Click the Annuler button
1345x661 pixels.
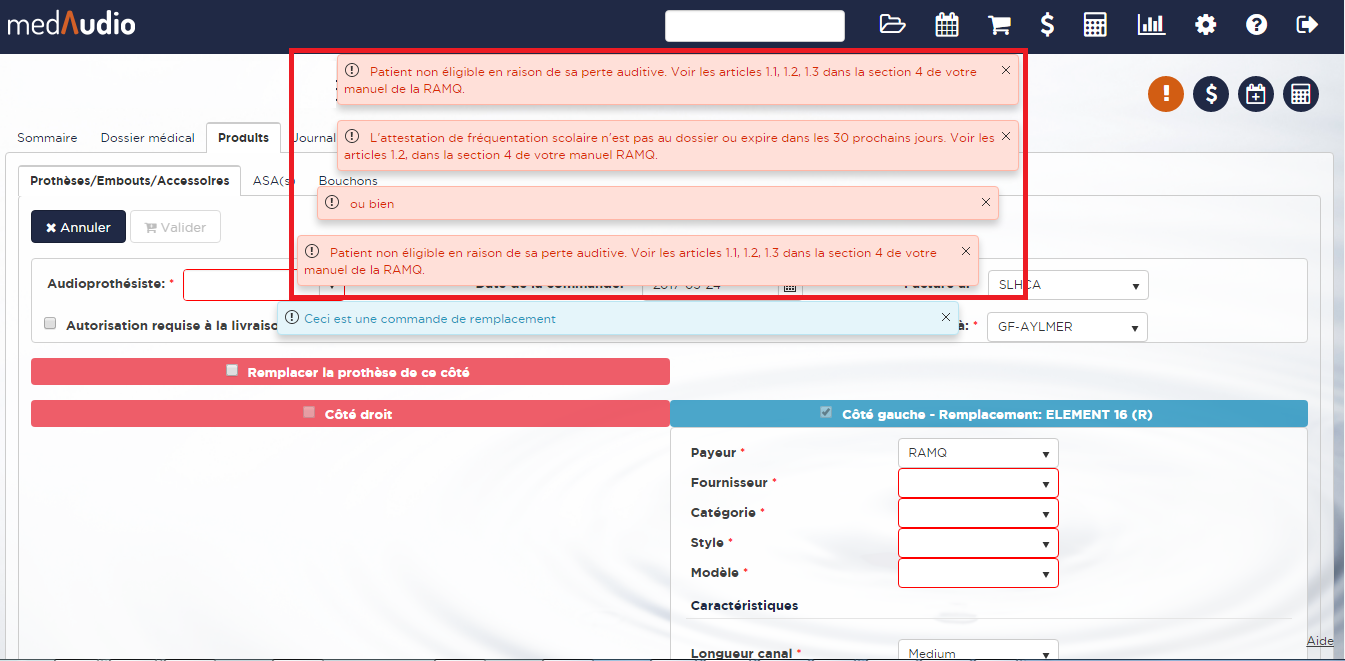pos(78,227)
